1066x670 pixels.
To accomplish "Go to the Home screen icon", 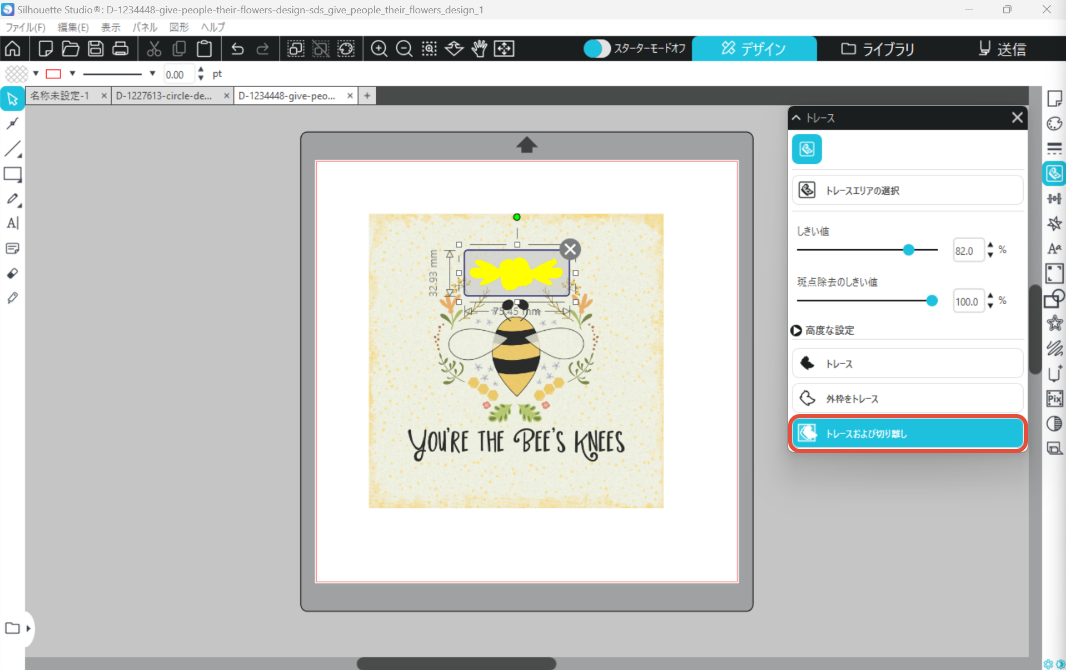I will 12,48.
